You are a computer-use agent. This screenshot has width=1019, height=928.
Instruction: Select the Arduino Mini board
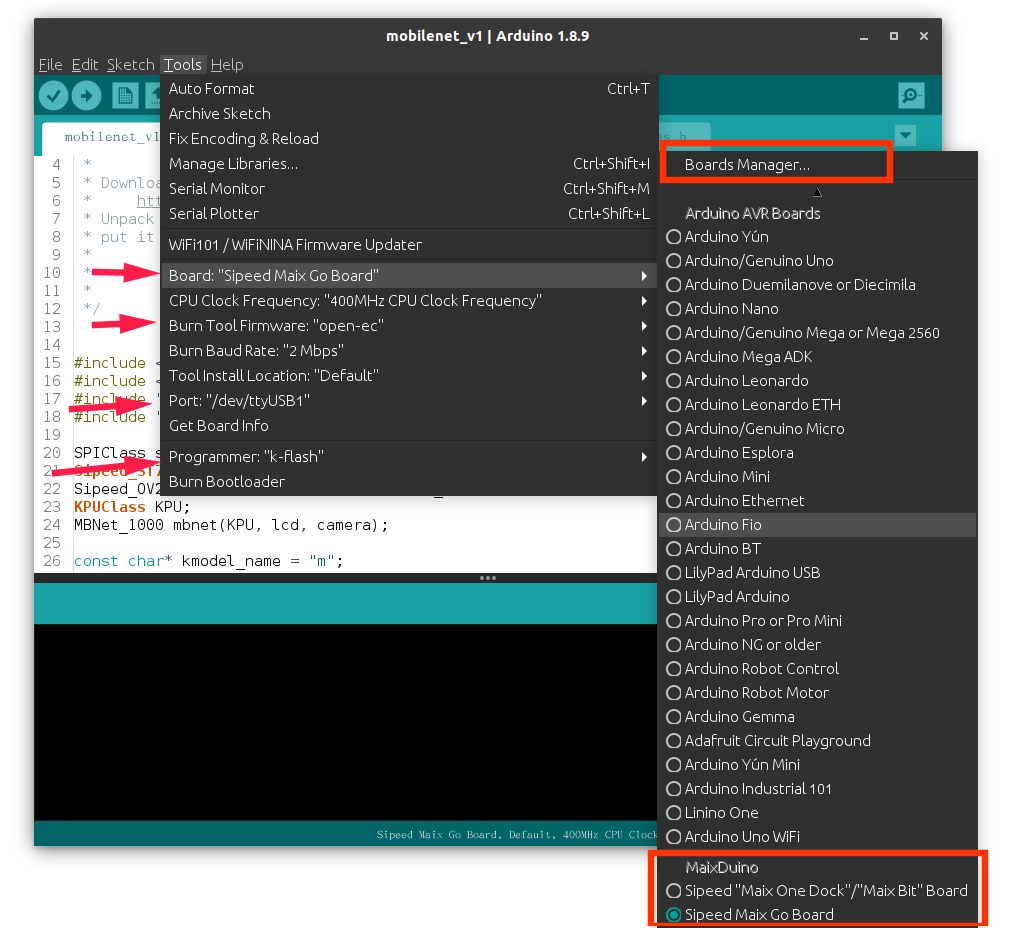(x=818, y=477)
